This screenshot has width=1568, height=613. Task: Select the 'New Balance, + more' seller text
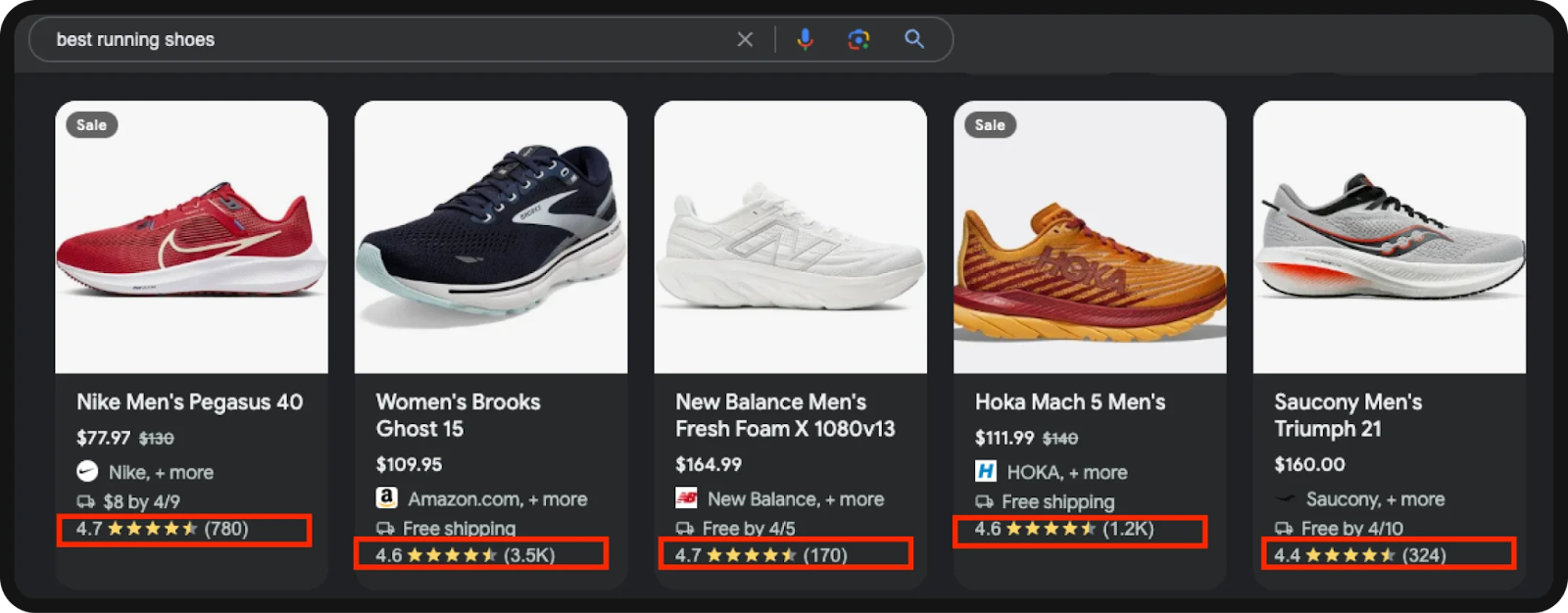[x=796, y=498]
